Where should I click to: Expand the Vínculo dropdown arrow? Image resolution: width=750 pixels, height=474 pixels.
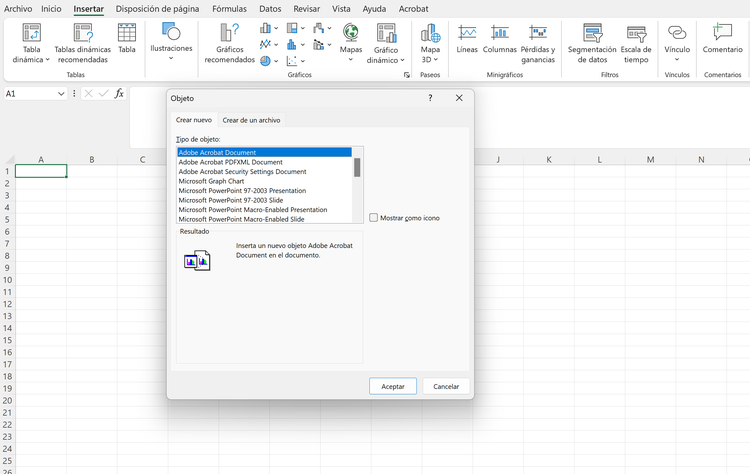click(x=677, y=59)
